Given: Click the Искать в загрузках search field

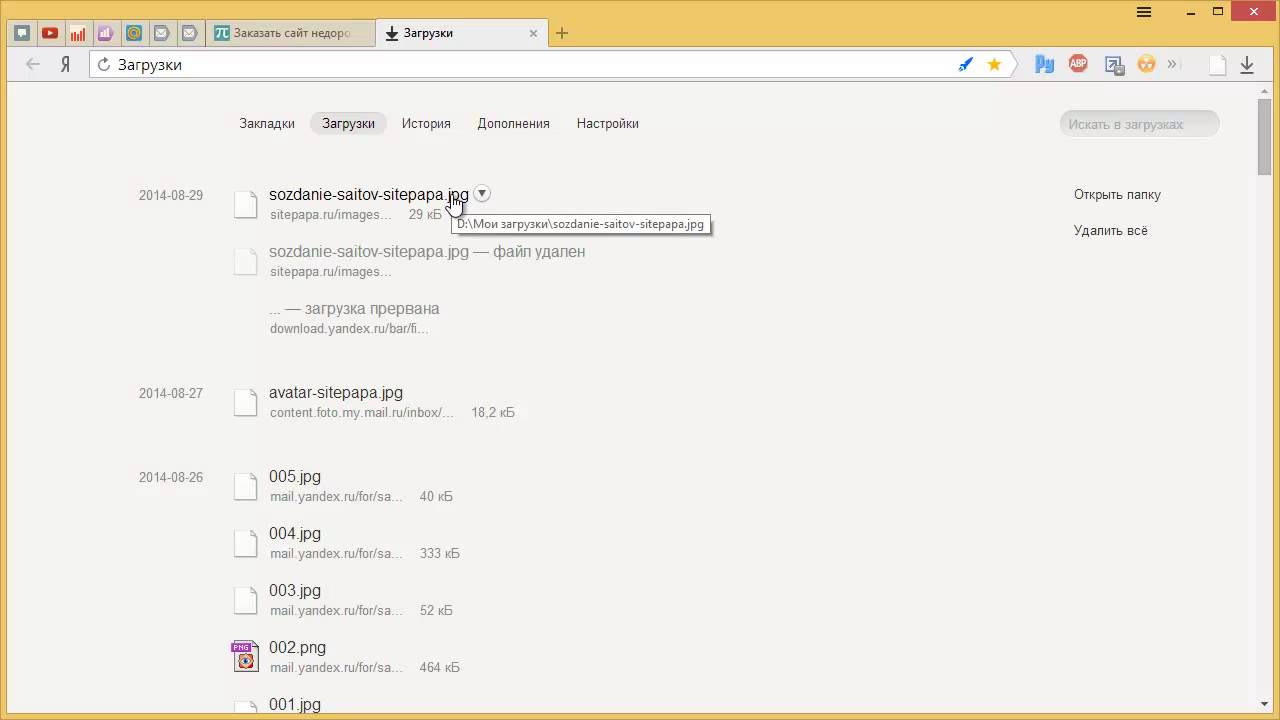Looking at the screenshot, I should click(1139, 124).
